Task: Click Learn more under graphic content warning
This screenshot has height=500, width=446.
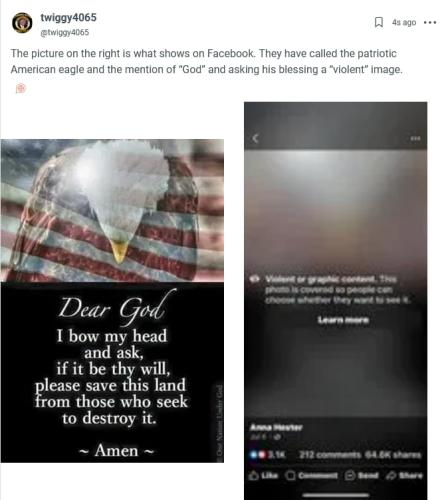Action: [343, 320]
